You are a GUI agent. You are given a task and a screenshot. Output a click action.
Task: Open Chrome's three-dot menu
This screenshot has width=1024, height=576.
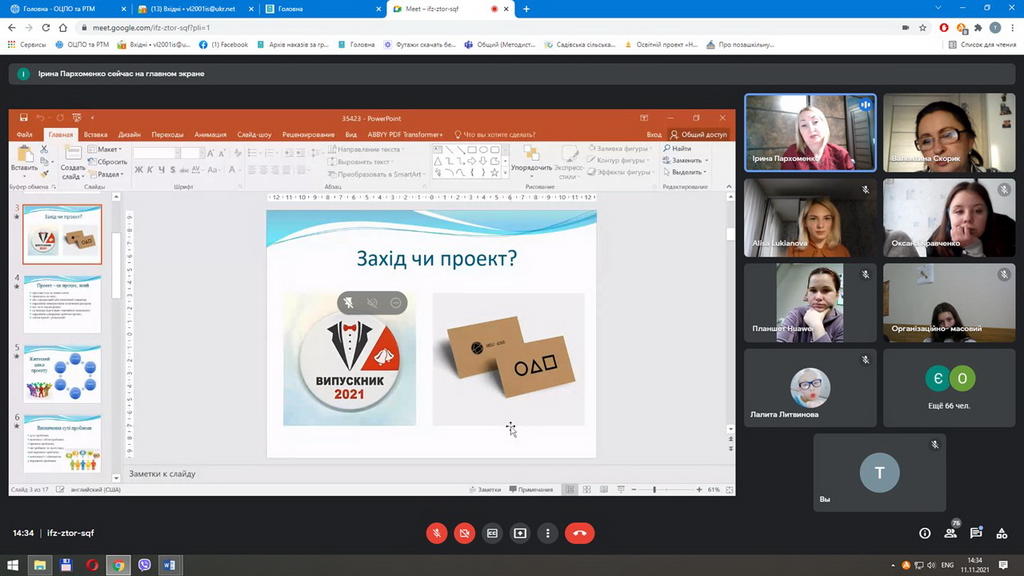pos(1011,28)
